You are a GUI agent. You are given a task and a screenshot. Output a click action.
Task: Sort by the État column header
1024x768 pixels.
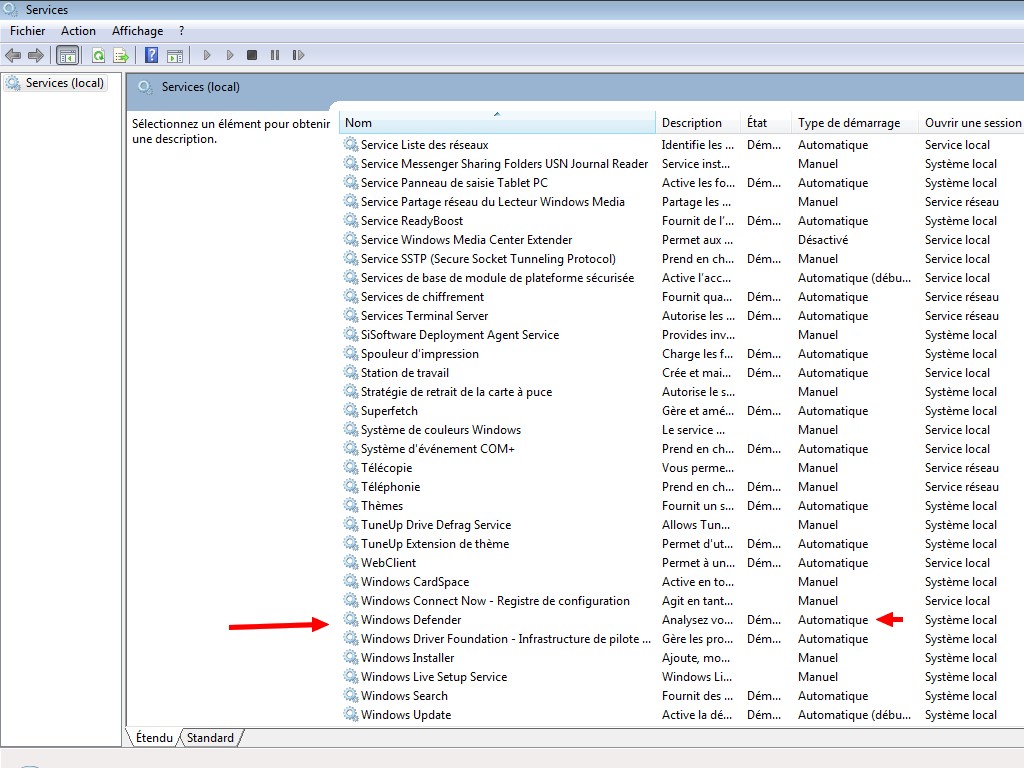tap(757, 123)
